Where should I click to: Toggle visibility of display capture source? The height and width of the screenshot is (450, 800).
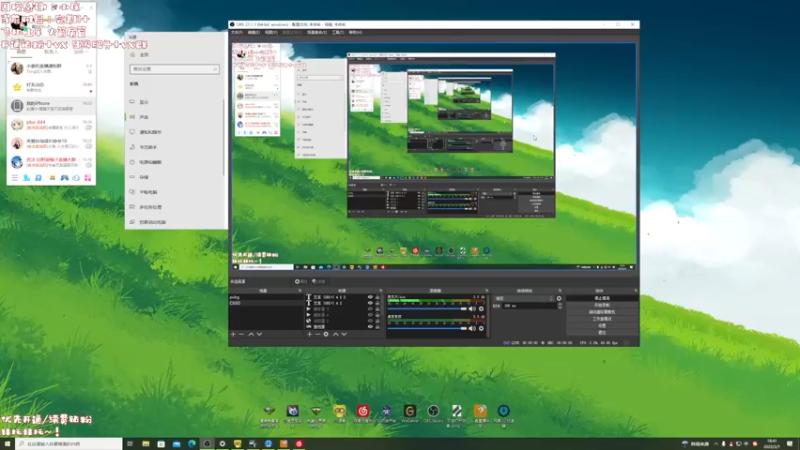tap(370, 327)
